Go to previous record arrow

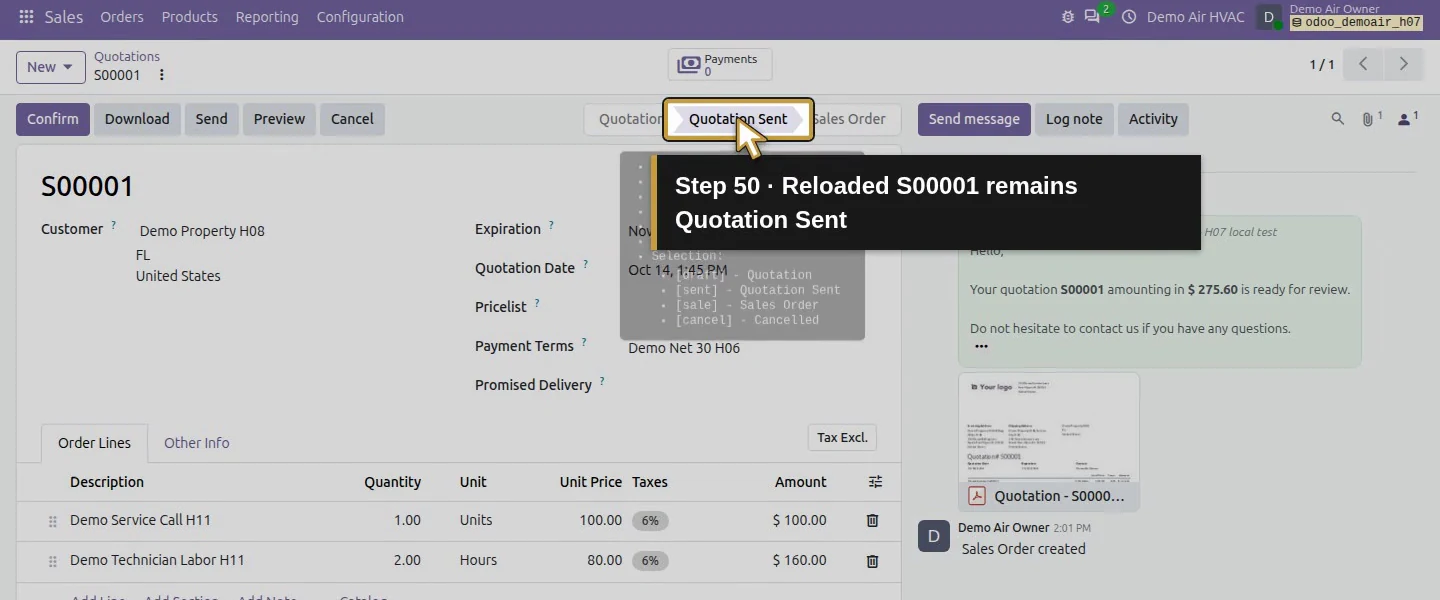[1363, 64]
